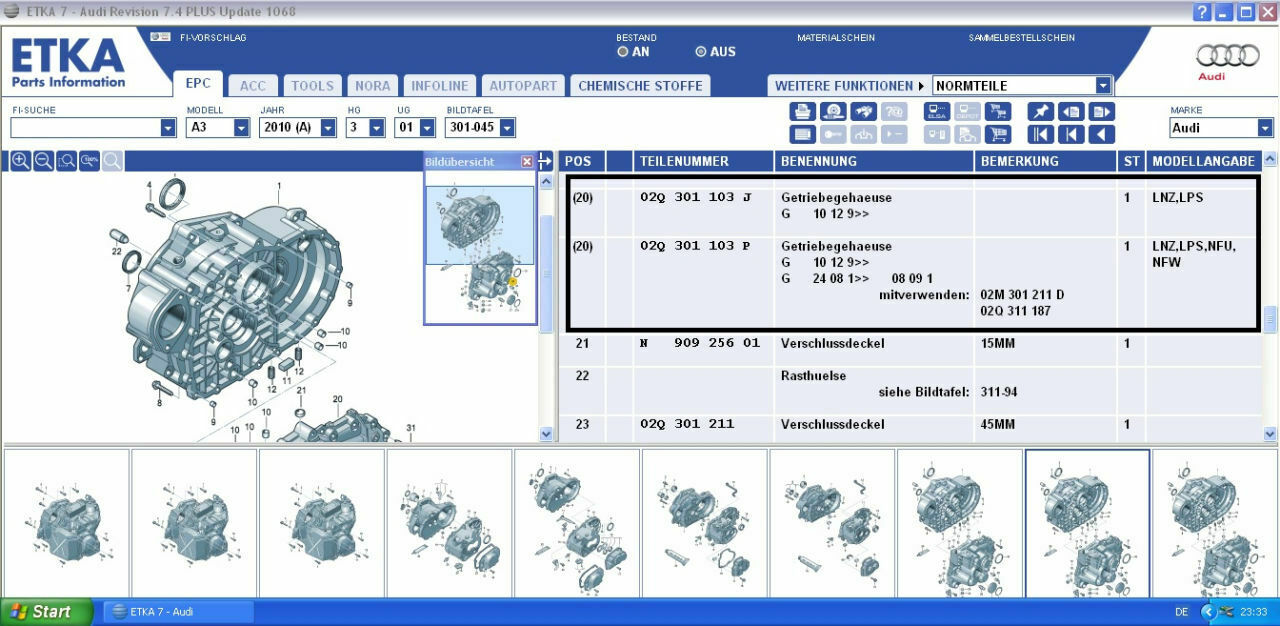Switch to the EPC tab
This screenshot has width=1280, height=626.
(198, 85)
